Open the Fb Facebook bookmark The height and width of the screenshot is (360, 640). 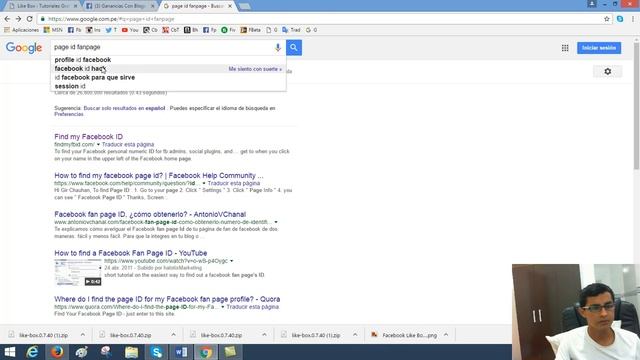(x=74, y=30)
